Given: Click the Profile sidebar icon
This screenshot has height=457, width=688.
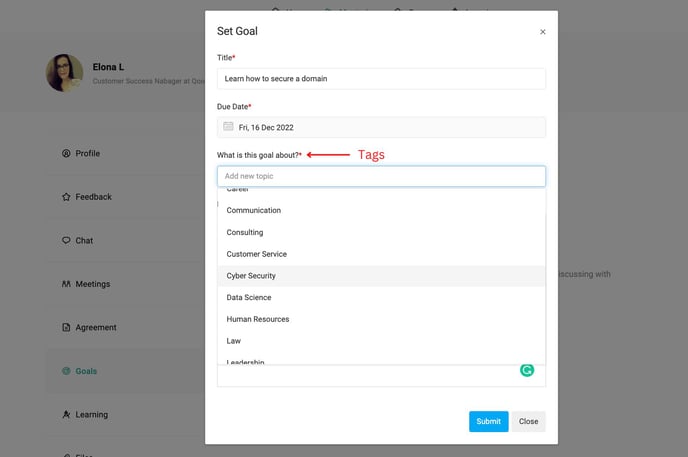Looking at the screenshot, I should 66,154.
